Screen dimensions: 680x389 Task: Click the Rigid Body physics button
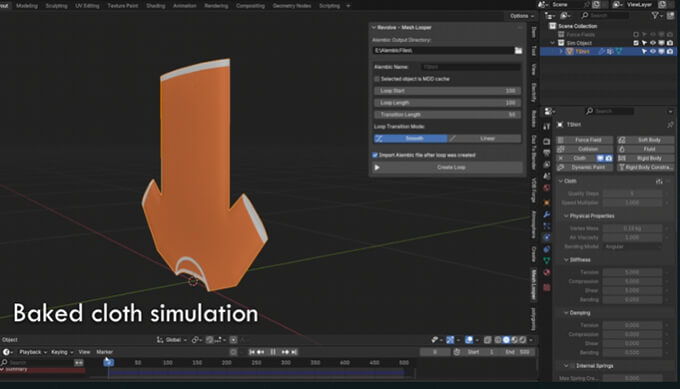[x=646, y=158]
